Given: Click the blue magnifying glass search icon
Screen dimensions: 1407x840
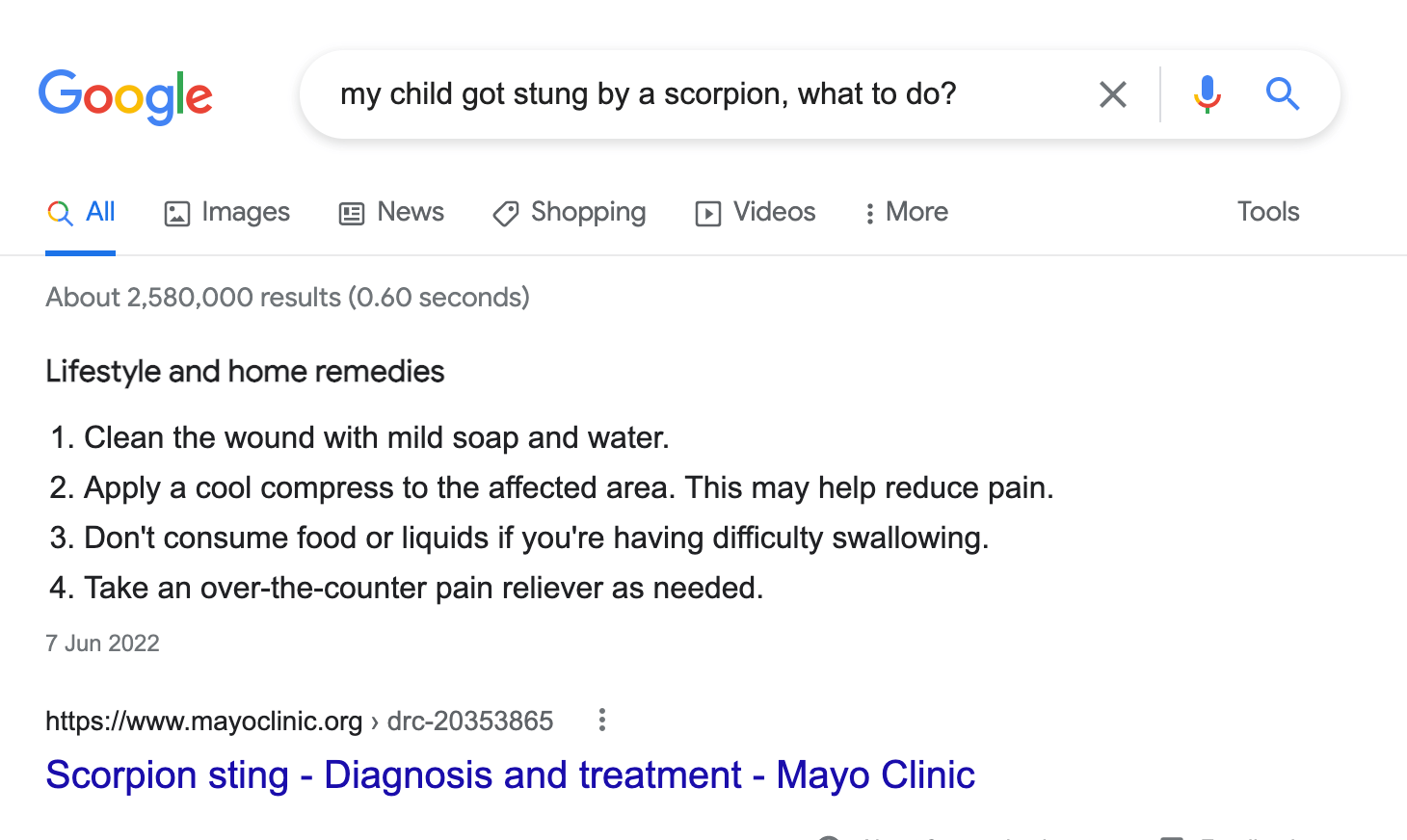Looking at the screenshot, I should (1283, 94).
